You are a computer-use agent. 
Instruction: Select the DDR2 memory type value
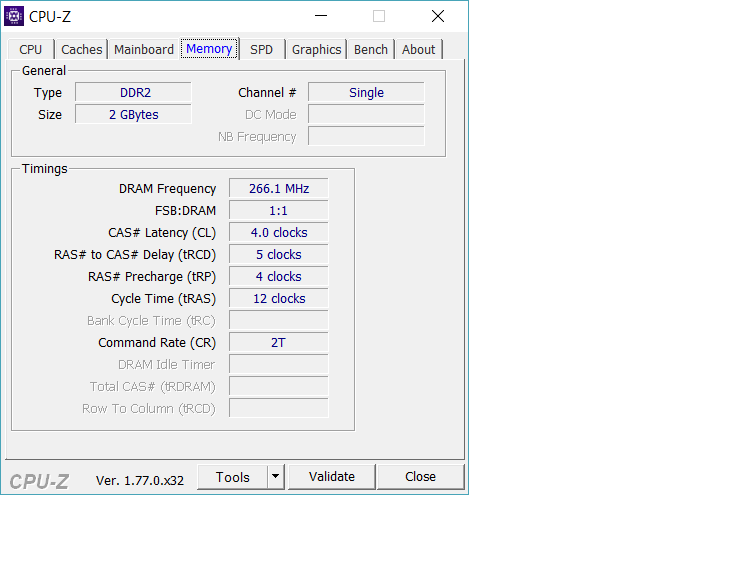(x=134, y=92)
